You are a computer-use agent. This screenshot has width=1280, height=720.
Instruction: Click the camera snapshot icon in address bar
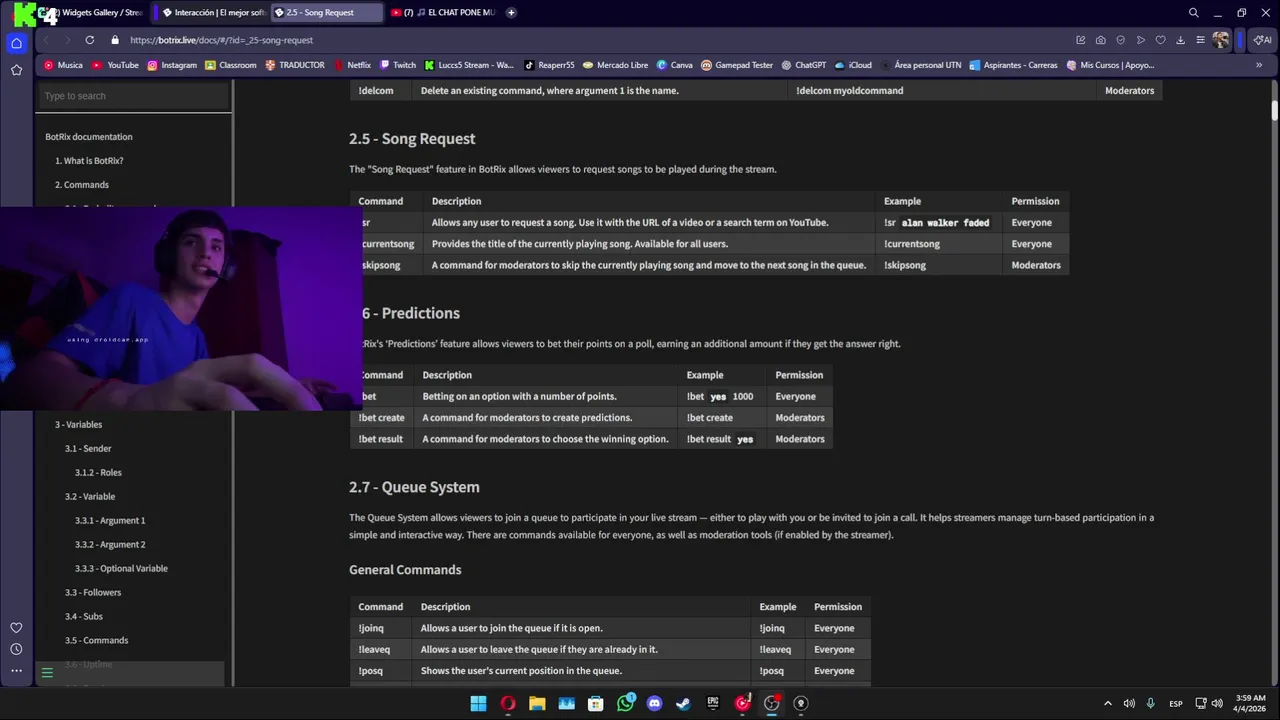1101,40
